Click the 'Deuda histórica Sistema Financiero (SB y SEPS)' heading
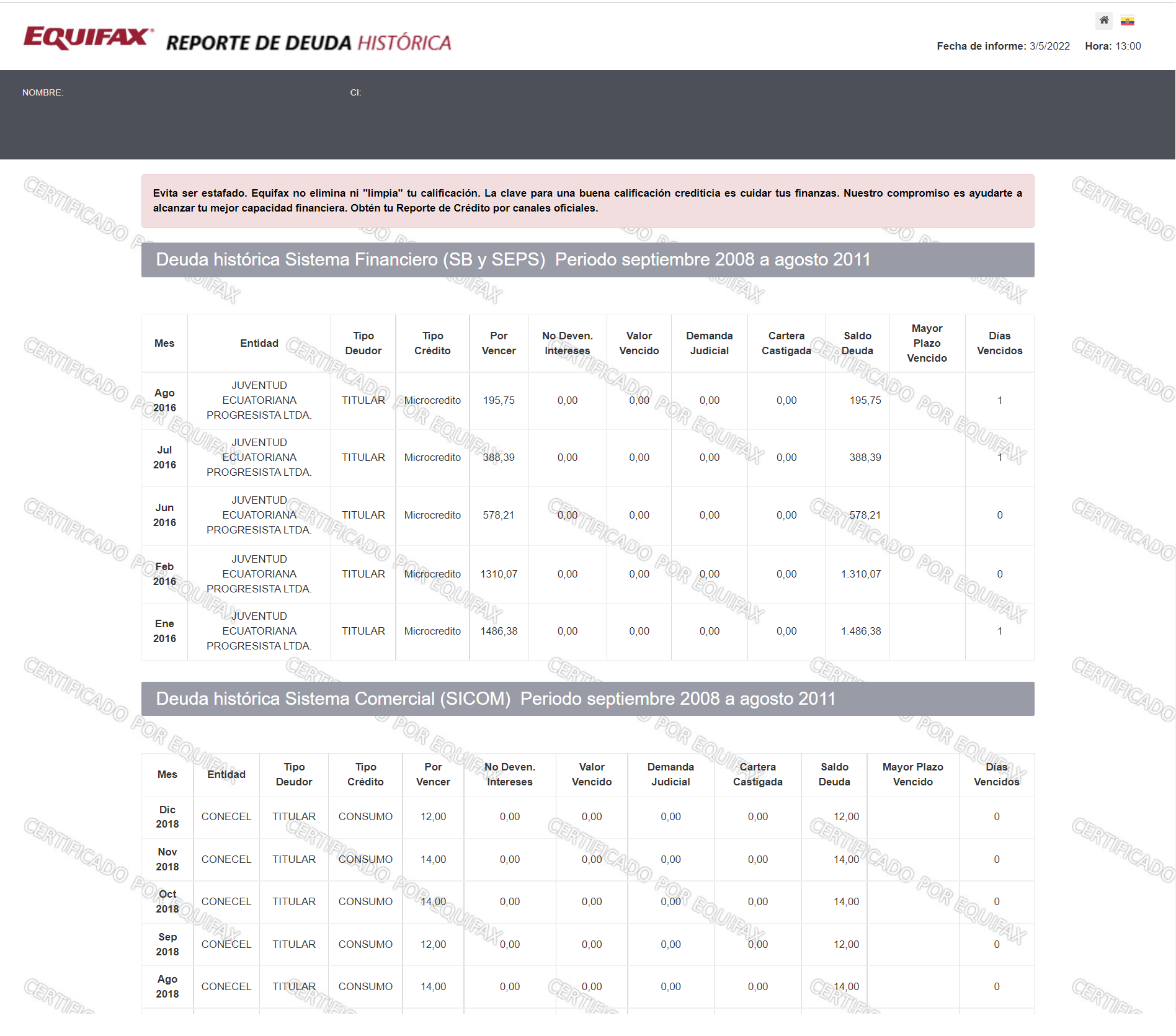1176x1036 pixels. [587, 260]
